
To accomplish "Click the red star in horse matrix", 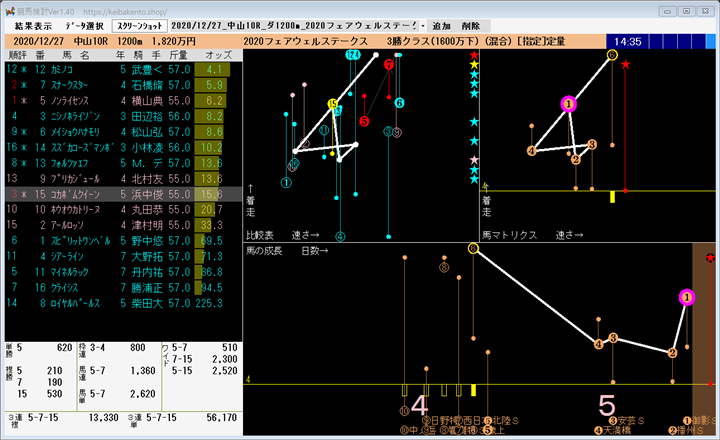I will click(625, 65).
